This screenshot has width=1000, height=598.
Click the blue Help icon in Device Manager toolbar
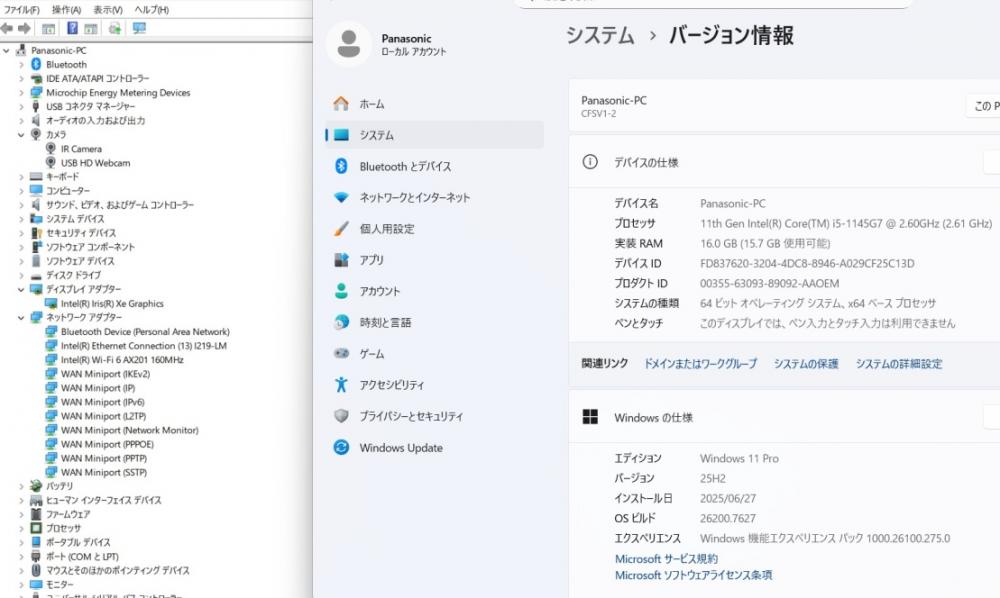point(72,28)
